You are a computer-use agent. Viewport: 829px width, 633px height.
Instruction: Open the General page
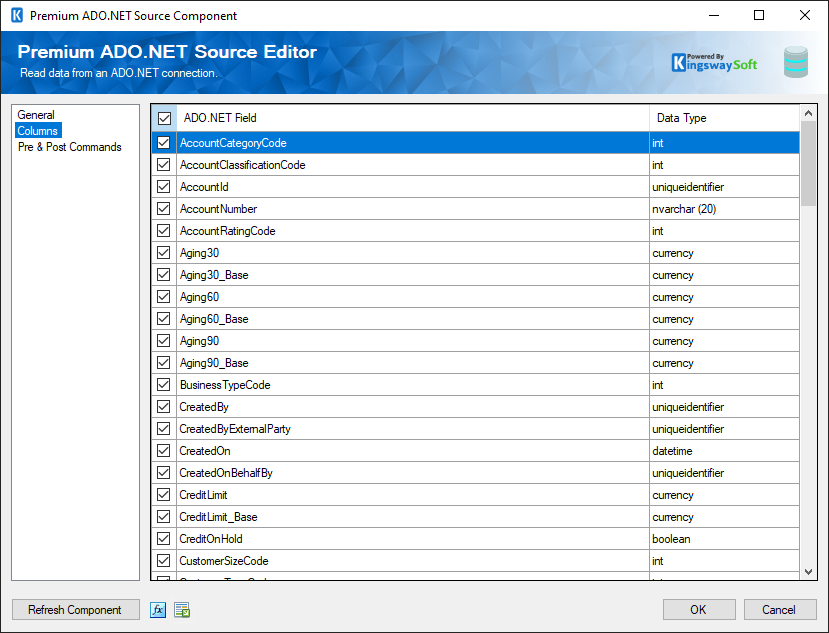click(x=36, y=115)
